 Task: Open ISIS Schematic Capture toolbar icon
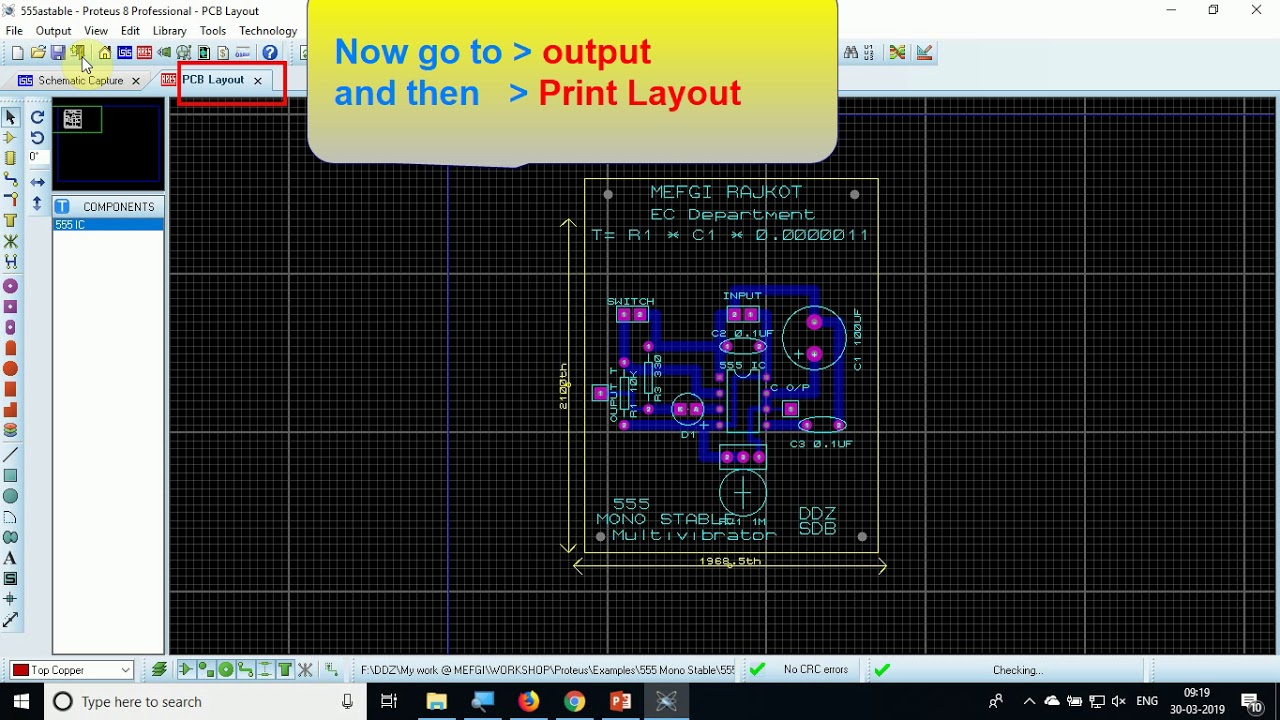tap(124, 53)
